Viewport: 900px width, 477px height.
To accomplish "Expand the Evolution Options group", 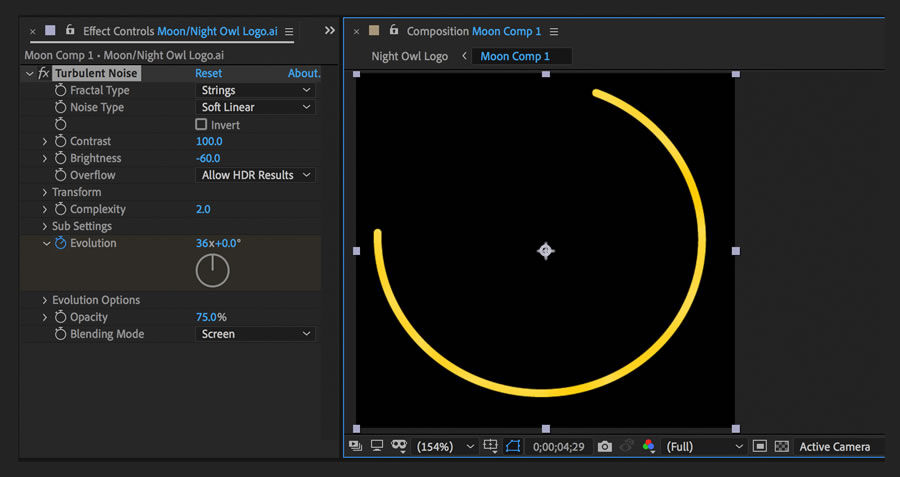I will pyautogui.click(x=45, y=300).
